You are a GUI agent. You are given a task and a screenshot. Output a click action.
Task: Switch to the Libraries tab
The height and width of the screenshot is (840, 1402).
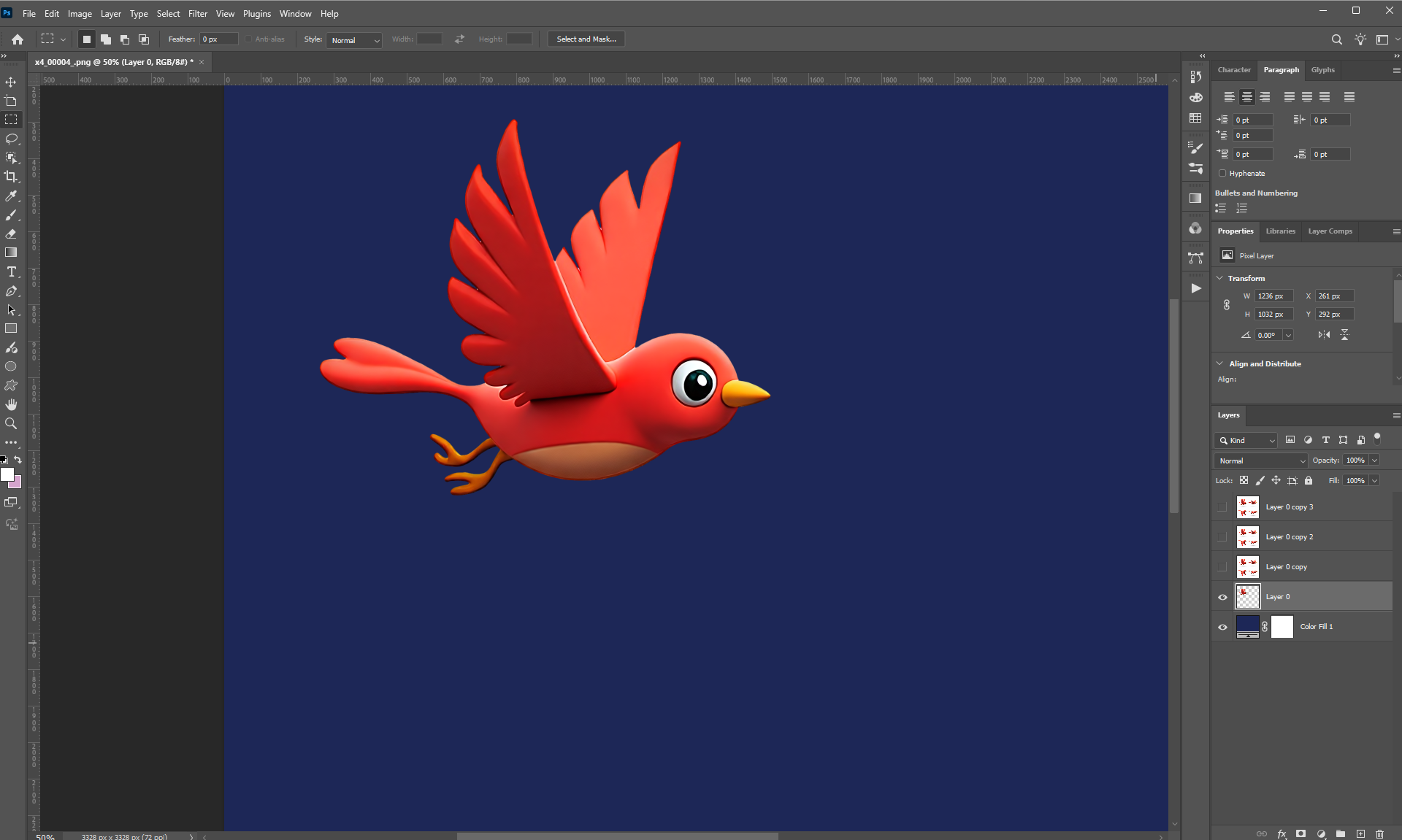click(1280, 231)
